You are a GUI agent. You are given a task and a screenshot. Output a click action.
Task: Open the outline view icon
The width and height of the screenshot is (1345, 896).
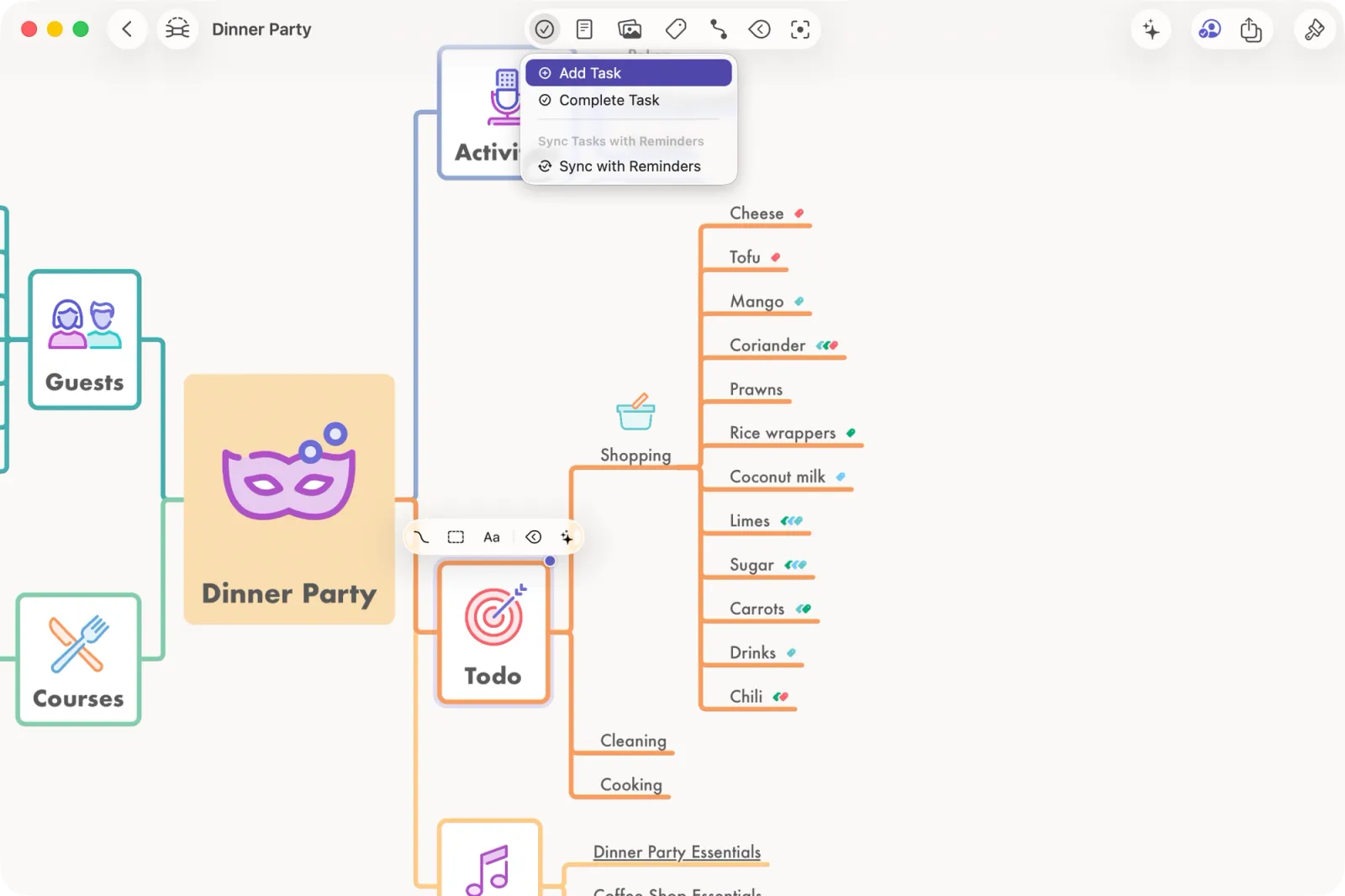tap(177, 29)
